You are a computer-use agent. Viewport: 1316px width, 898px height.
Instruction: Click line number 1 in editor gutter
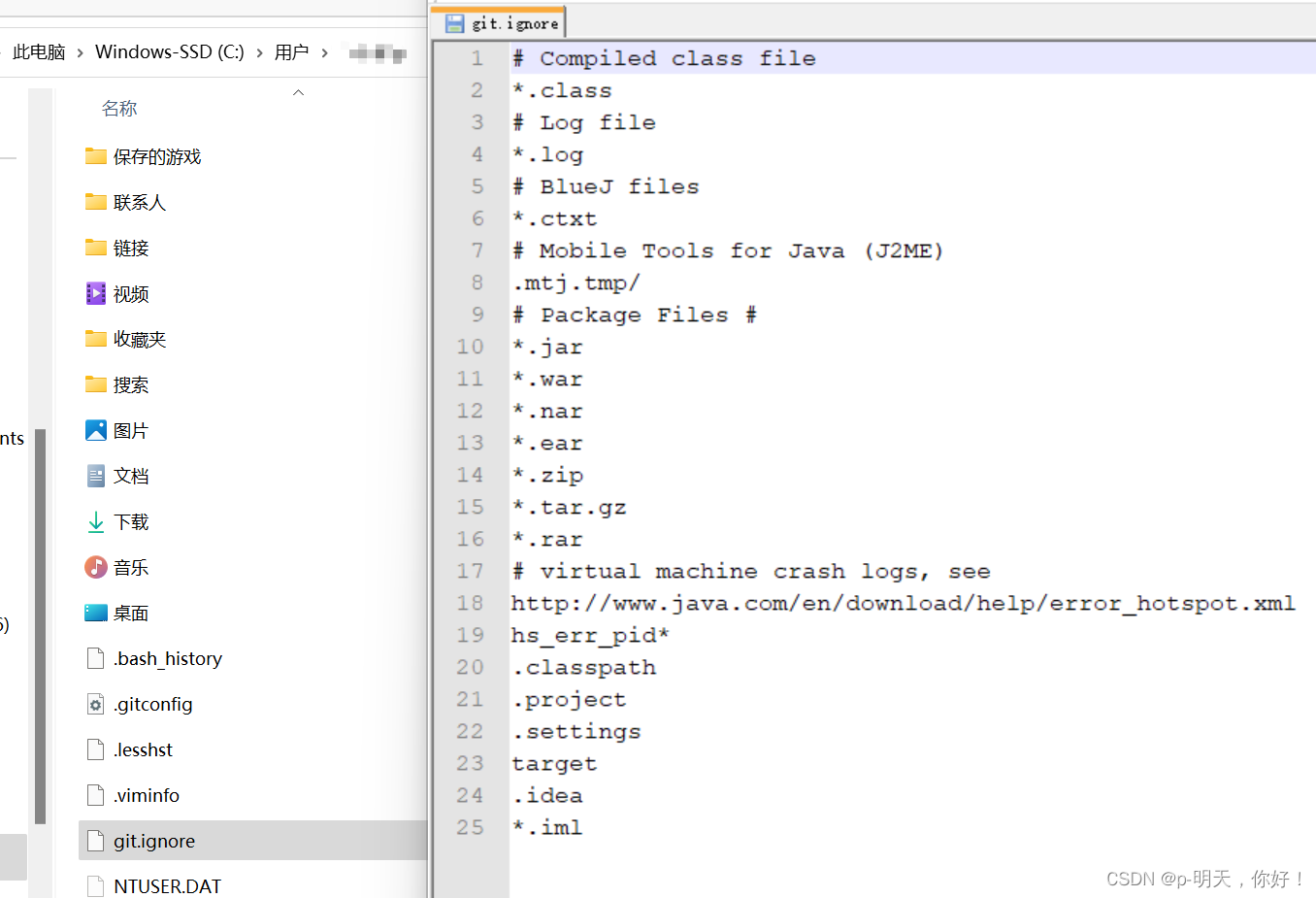click(x=477, y=58)
